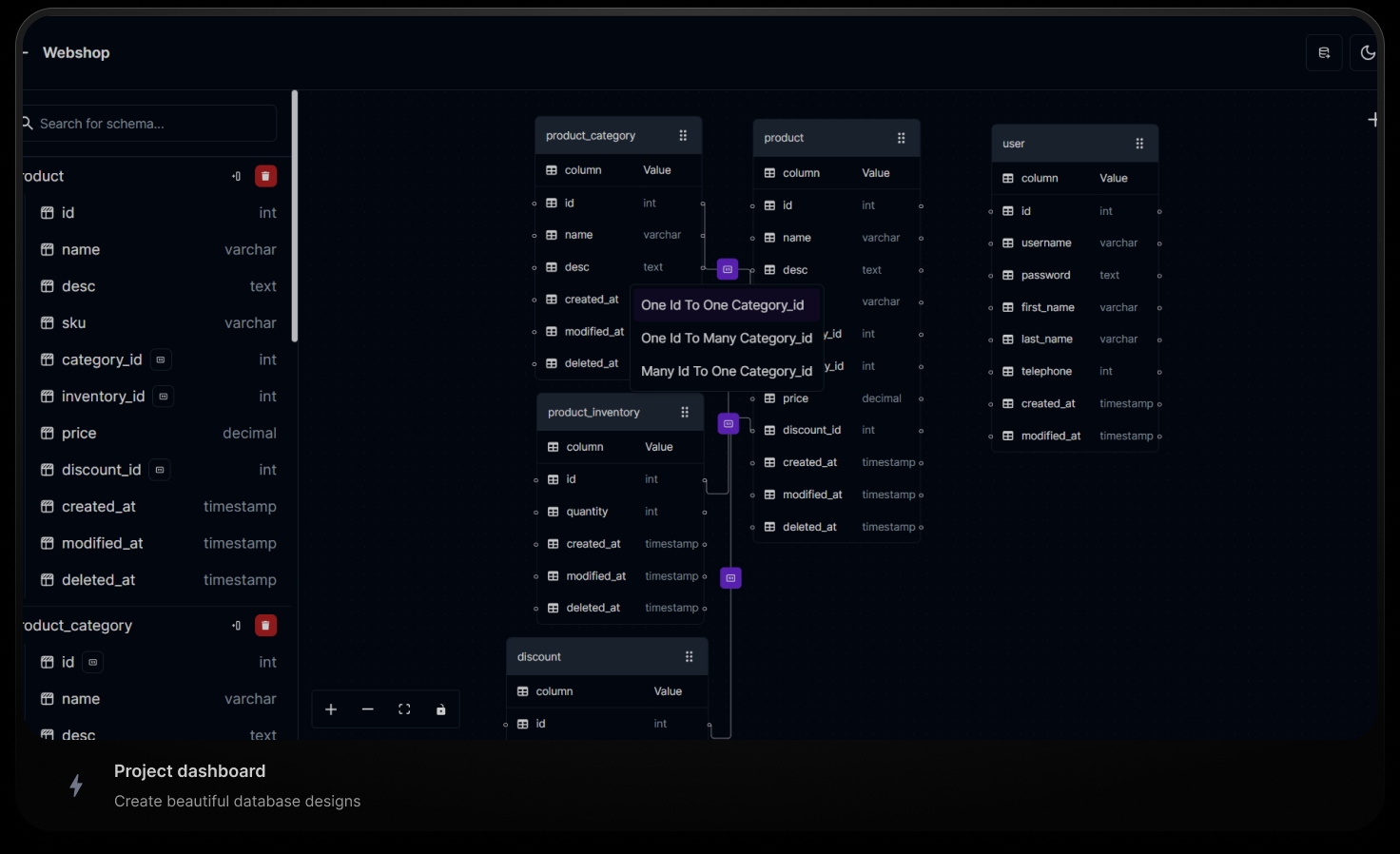Click the product table header title
Viewport: 1400px width, 854px height.
coord(784,138)
